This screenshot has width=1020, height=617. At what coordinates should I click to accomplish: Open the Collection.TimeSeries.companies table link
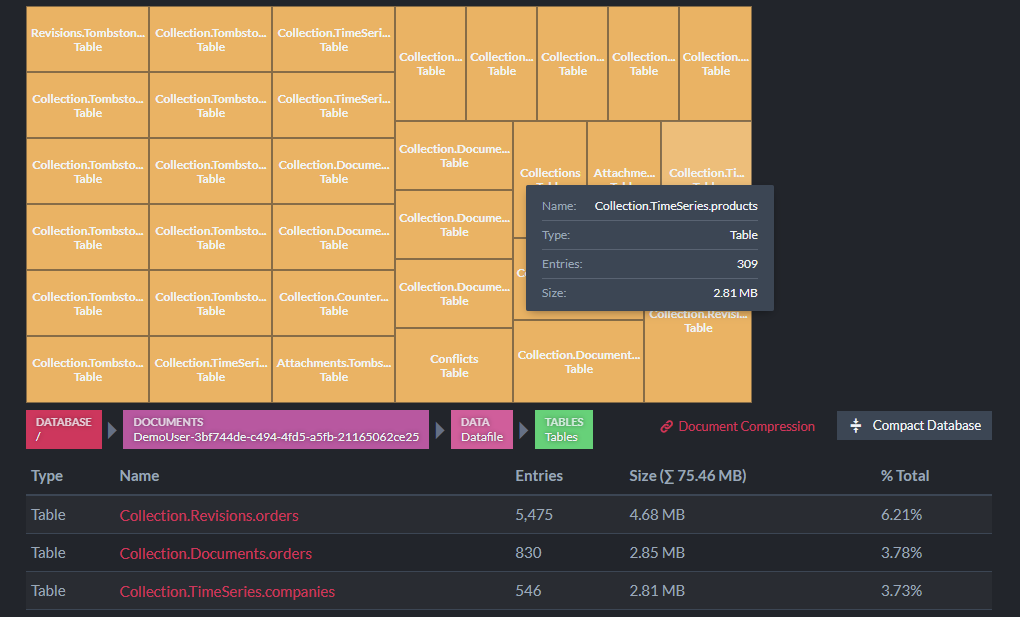[227, 592]
